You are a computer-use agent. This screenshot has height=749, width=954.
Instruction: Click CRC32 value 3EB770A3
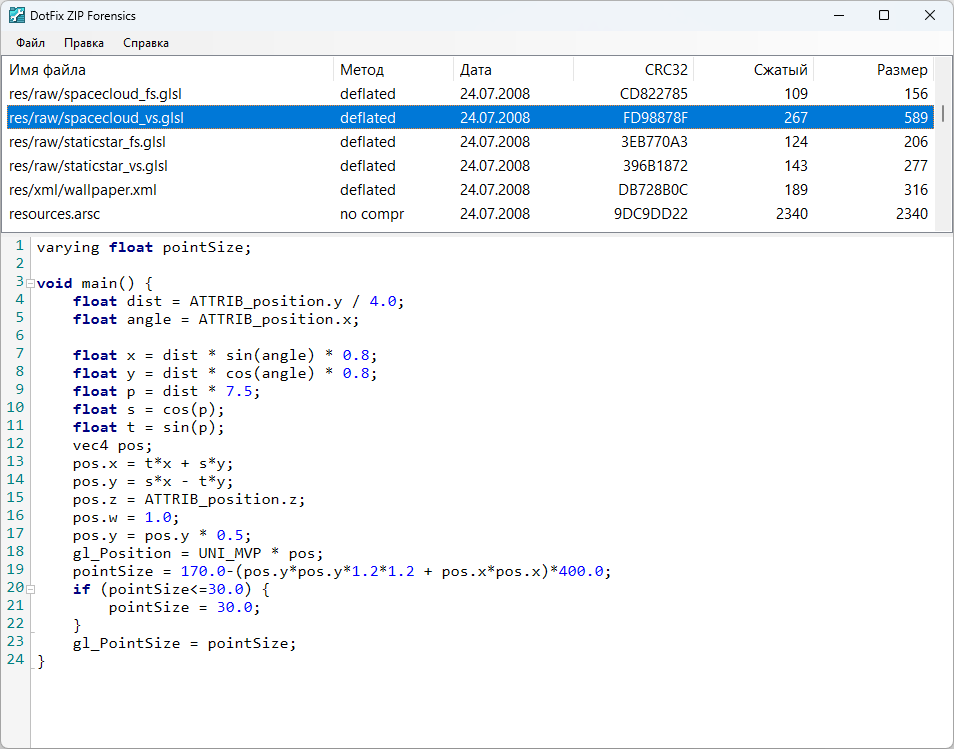click(x=654, y=142)
